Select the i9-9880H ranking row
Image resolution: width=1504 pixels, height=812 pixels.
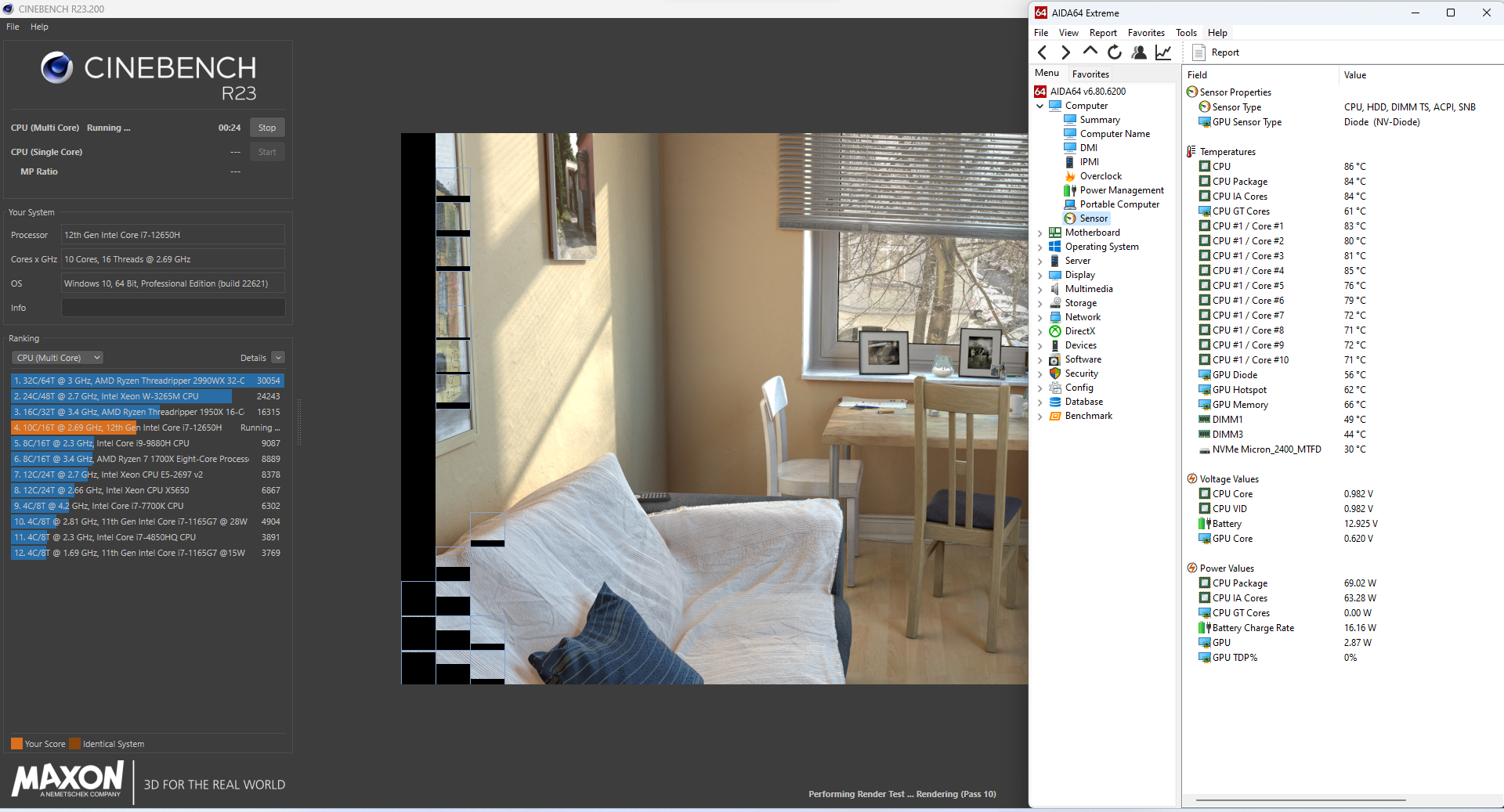147,443
